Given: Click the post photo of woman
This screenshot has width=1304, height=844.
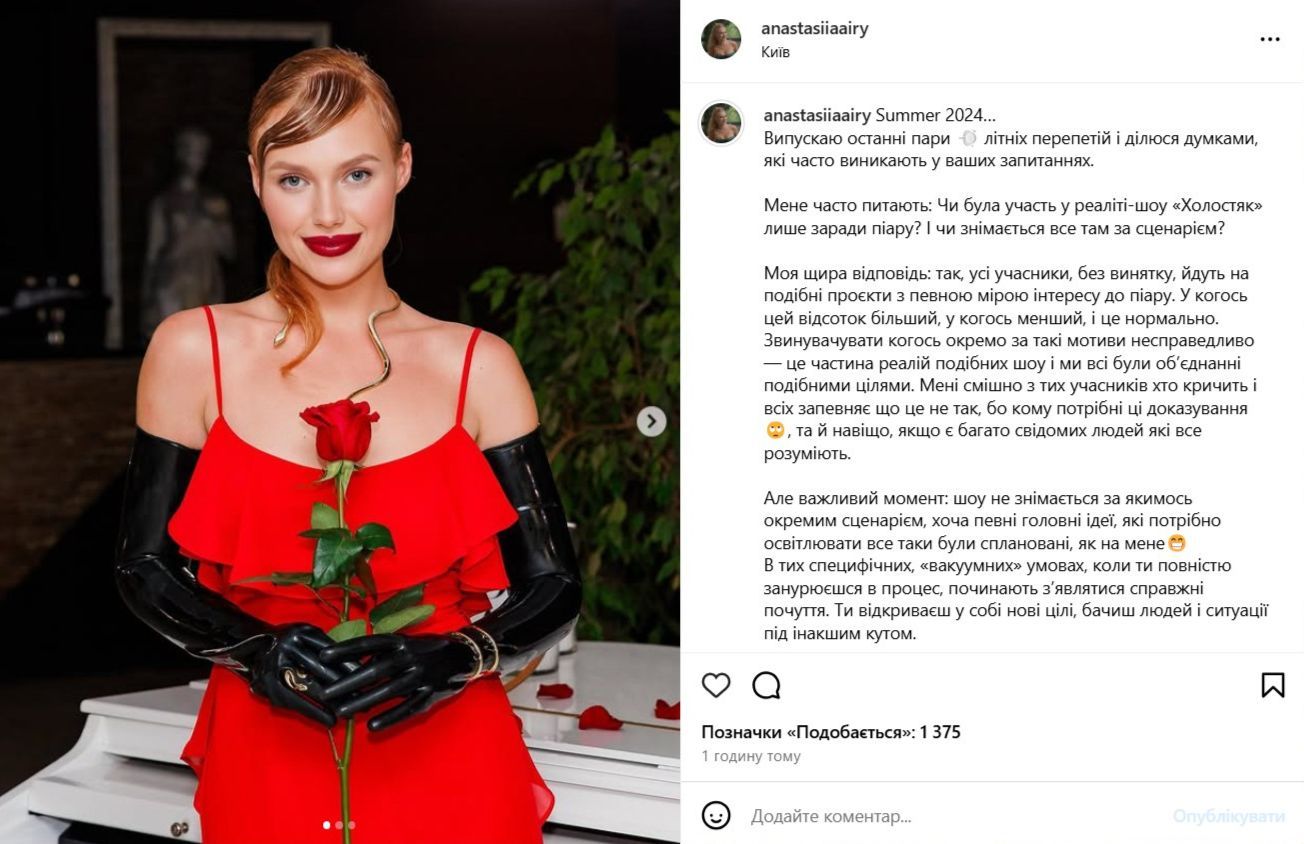Looking at the screenshot, I should point(340,422).
